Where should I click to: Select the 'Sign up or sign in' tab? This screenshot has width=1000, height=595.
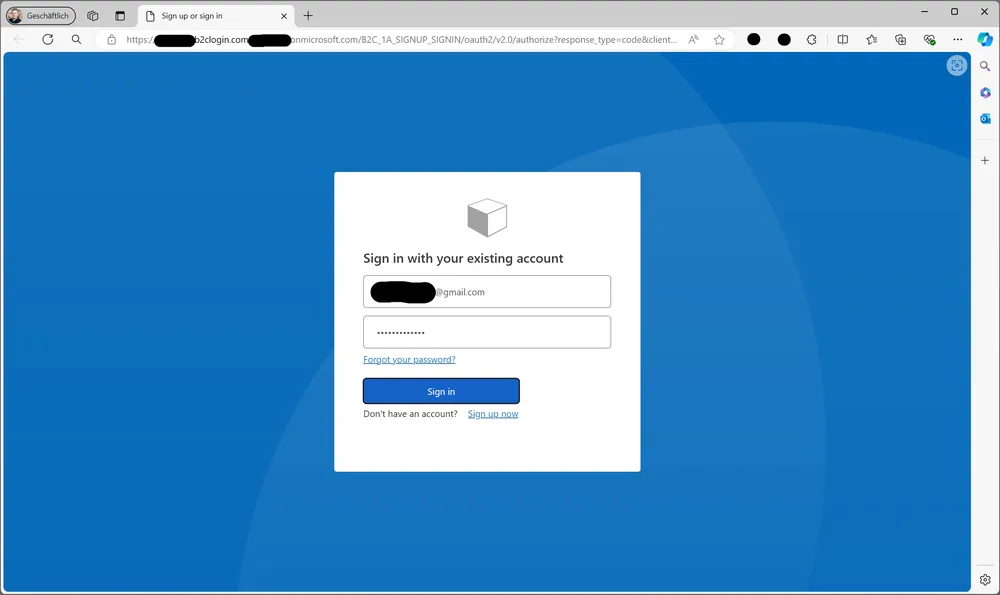point(210,16)
